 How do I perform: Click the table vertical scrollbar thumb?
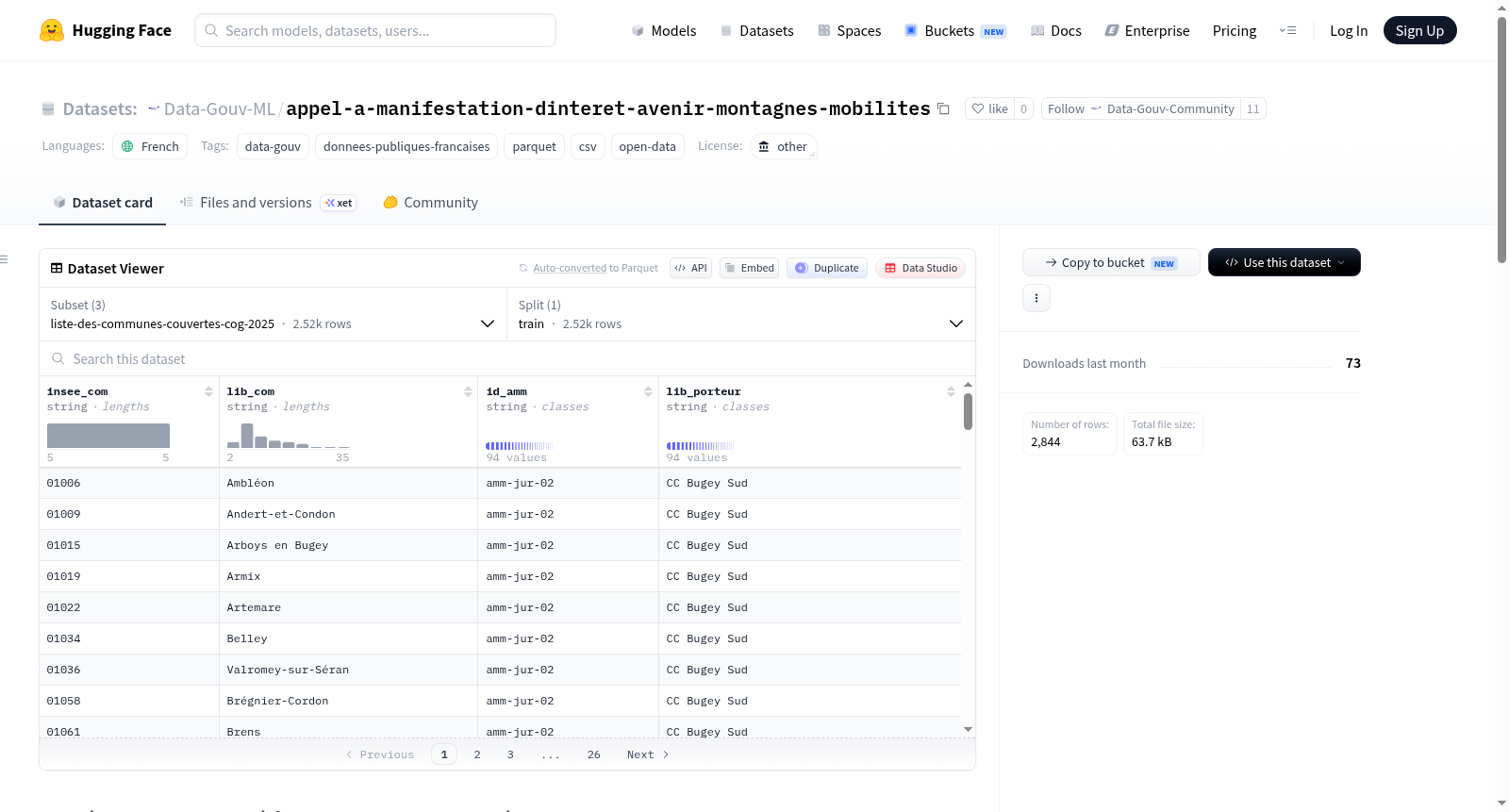968,412
